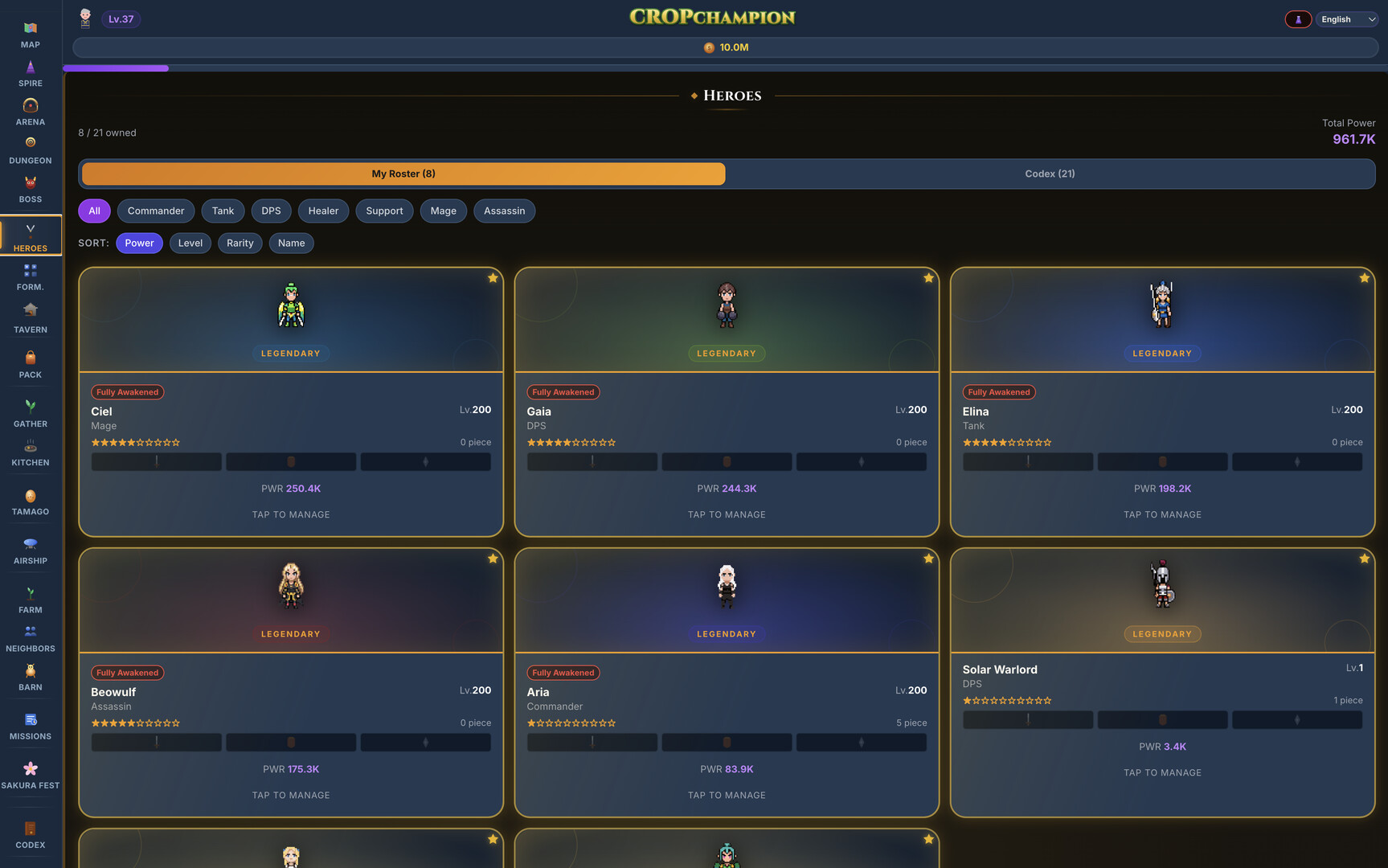The width and height of the screenshot is (1388, 868).
Task: Open the Tavern from the sidebar
Action: [31, 318]
